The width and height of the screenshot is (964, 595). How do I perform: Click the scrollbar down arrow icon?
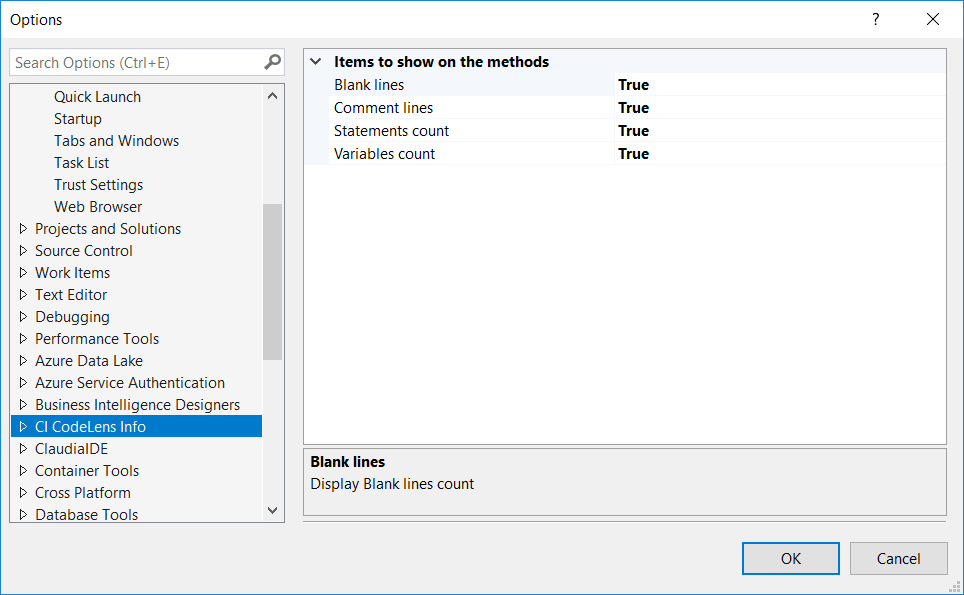(272, 510)
